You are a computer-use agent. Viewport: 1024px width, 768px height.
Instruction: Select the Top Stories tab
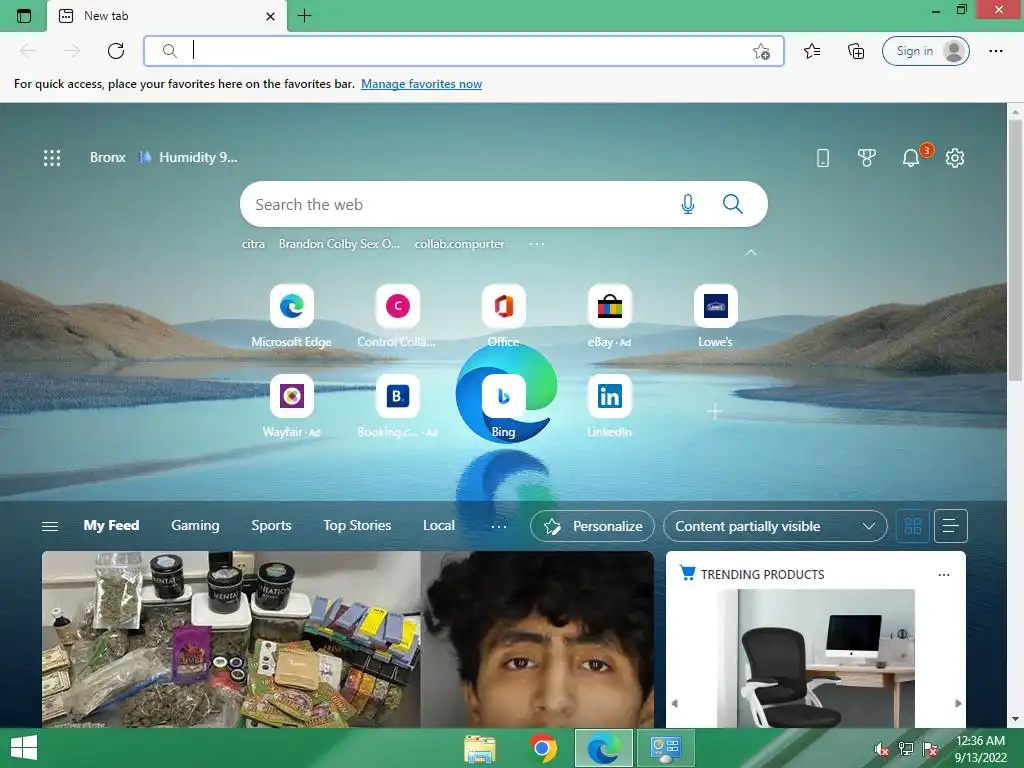point(357,526)
